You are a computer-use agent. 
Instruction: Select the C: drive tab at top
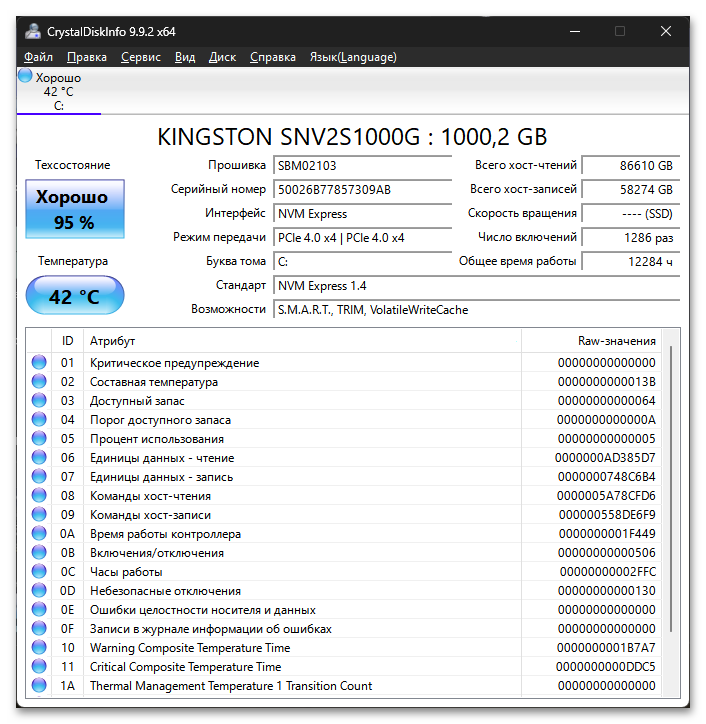click(59, 91)
